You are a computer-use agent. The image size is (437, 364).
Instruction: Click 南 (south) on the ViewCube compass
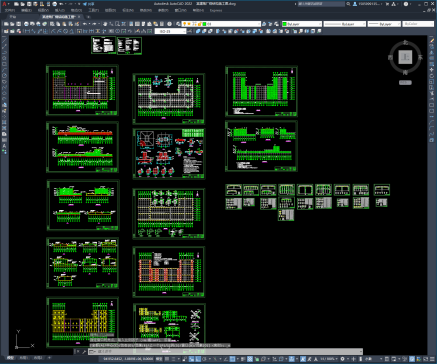click(x=405, y=72)
